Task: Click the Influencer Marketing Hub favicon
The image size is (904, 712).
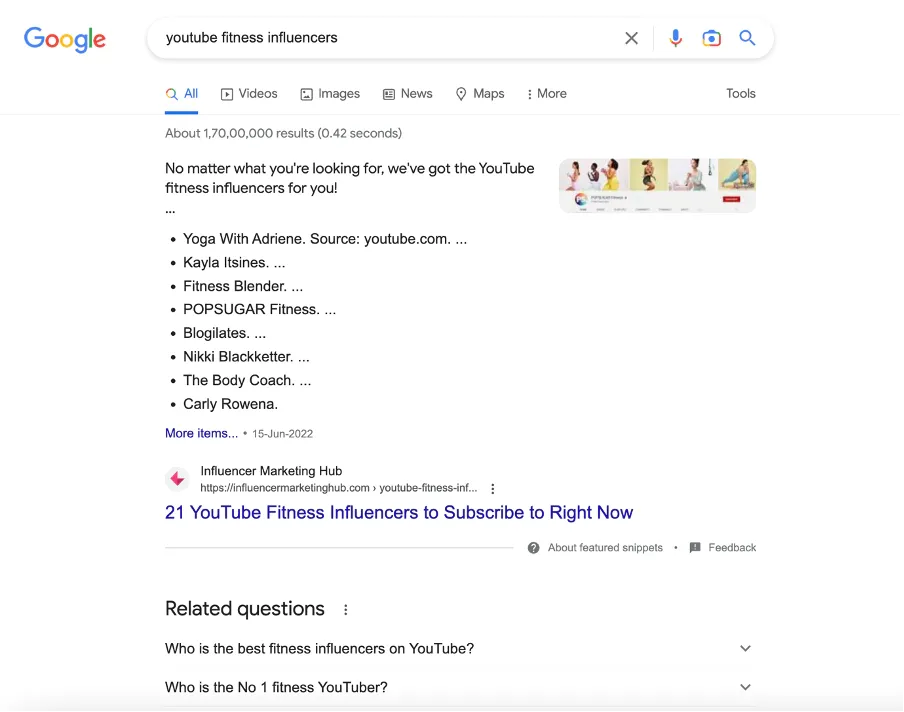Action: point(178,479)
